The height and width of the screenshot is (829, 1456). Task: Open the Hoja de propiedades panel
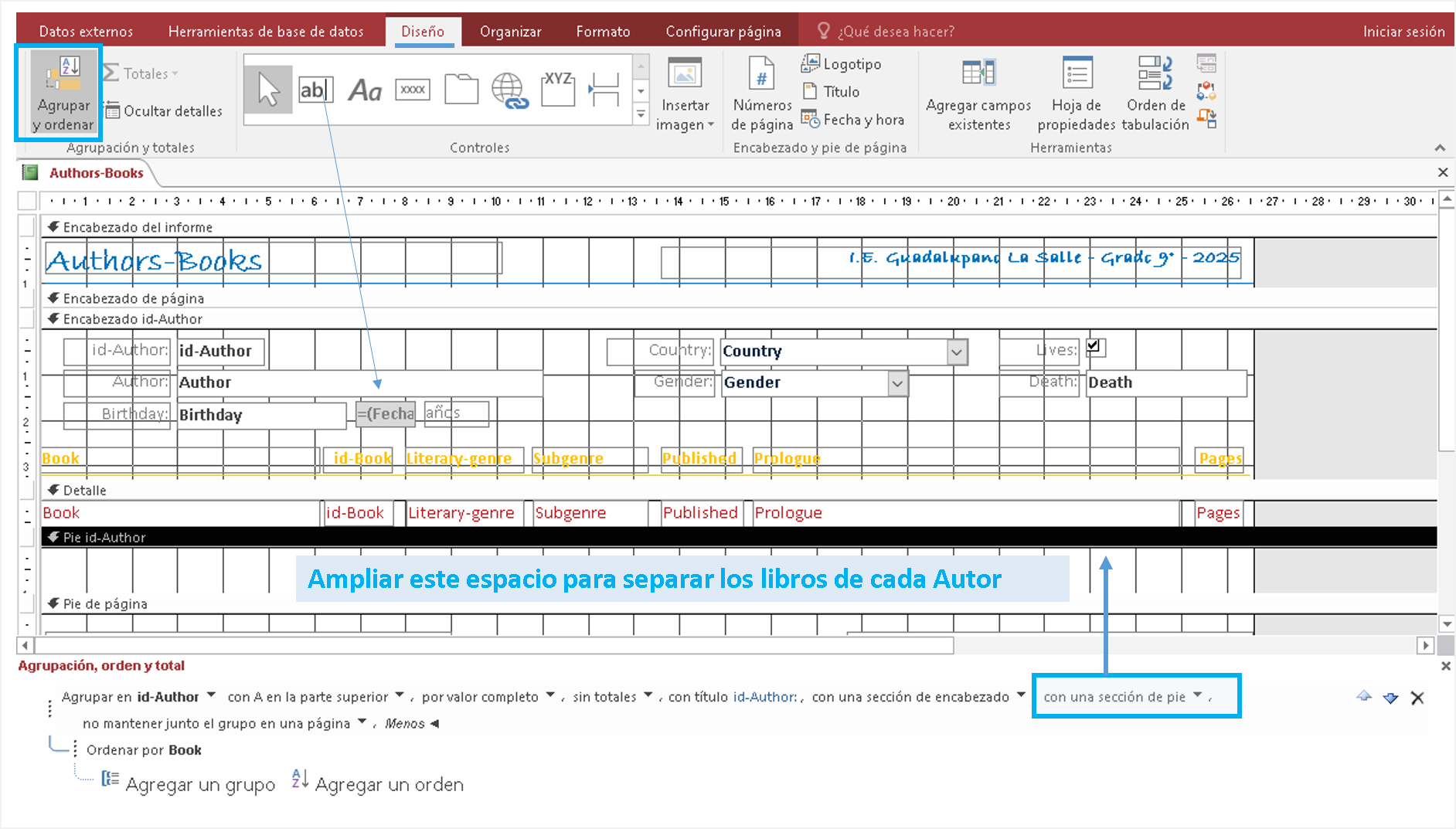(x=1076, y=93)
